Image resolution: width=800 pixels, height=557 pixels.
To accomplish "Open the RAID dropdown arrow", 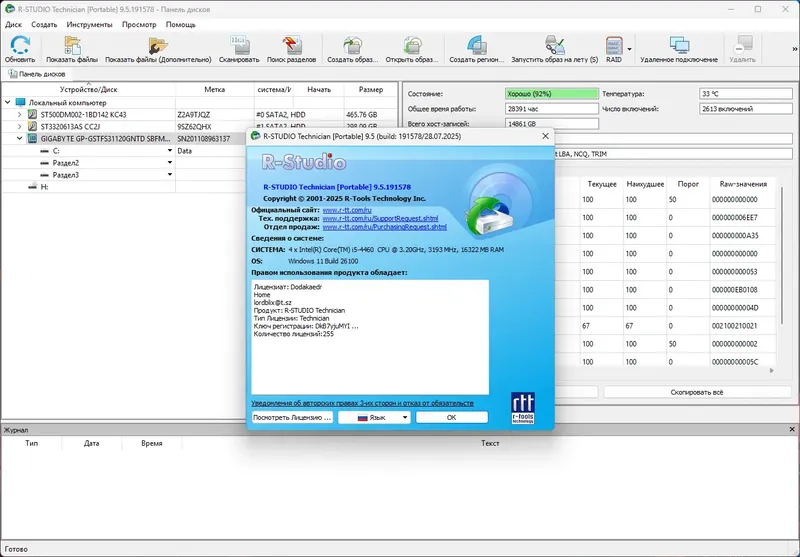I will (629, 49).
